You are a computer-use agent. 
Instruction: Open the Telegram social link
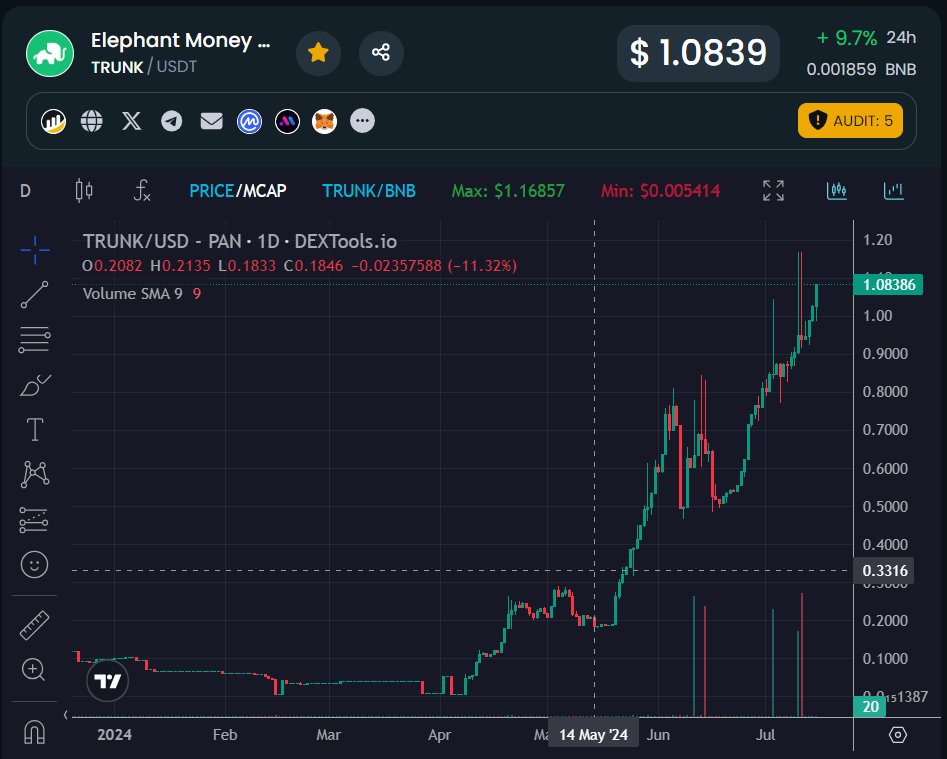[172, 121]
